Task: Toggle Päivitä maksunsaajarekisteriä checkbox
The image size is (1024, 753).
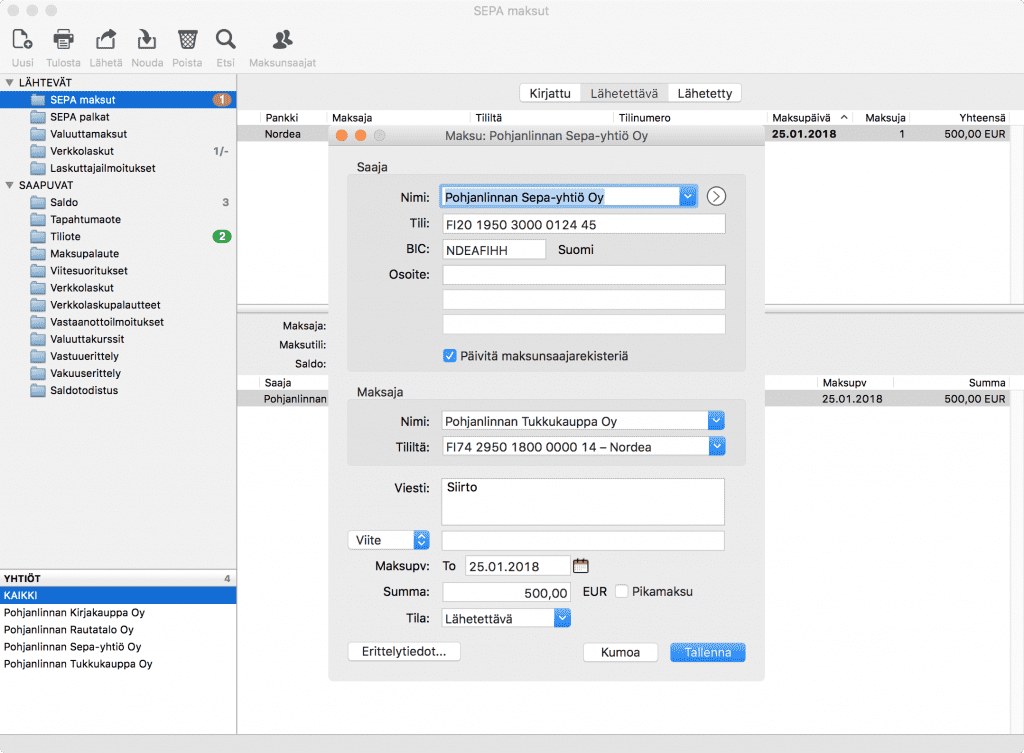Action: click(x=449, y=356)
